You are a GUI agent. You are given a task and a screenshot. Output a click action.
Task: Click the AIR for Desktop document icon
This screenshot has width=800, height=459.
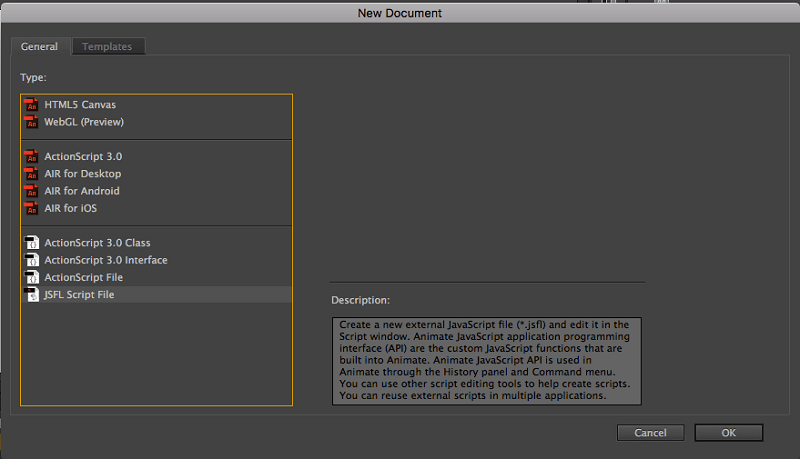(32, 174)
